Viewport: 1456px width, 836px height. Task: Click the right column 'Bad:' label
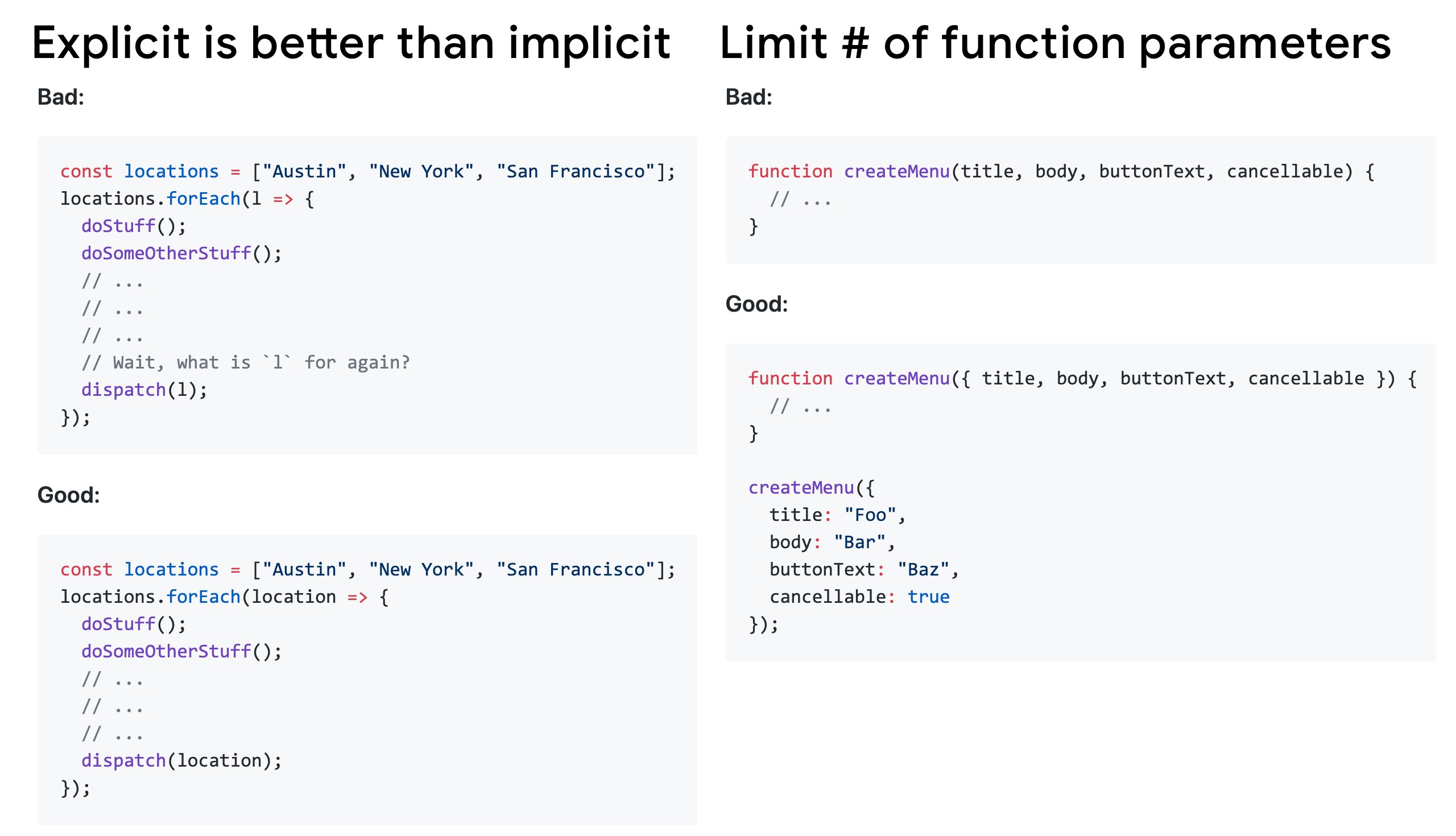pos(748,97)
